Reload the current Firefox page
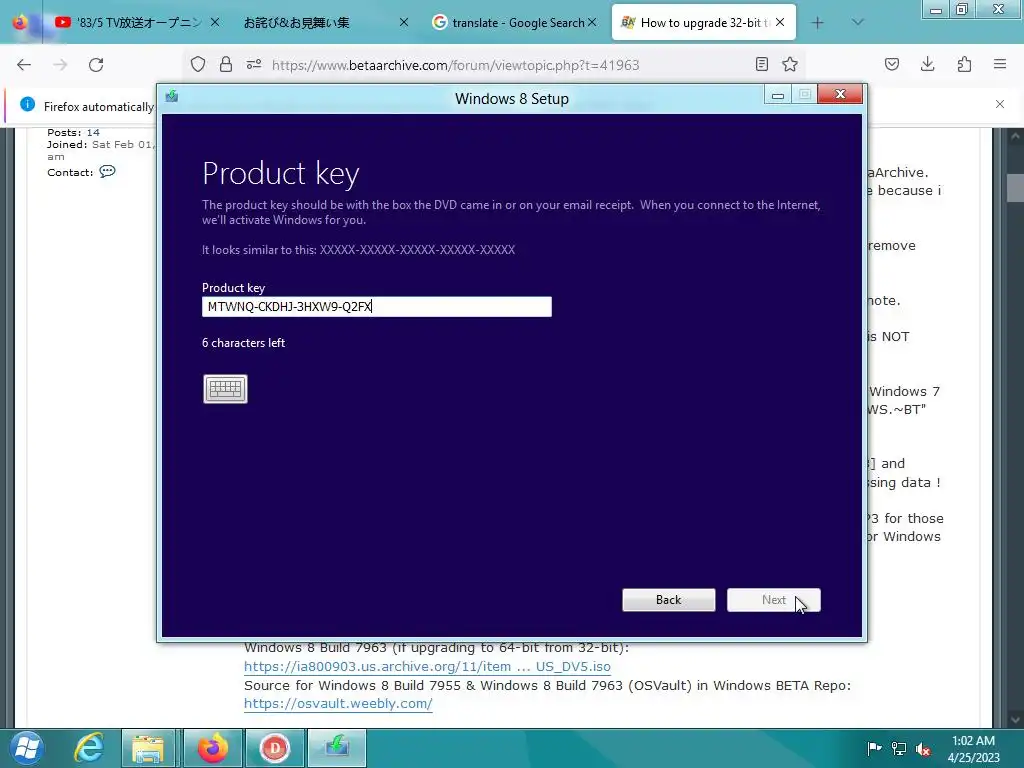 click(x=96, y=65)
